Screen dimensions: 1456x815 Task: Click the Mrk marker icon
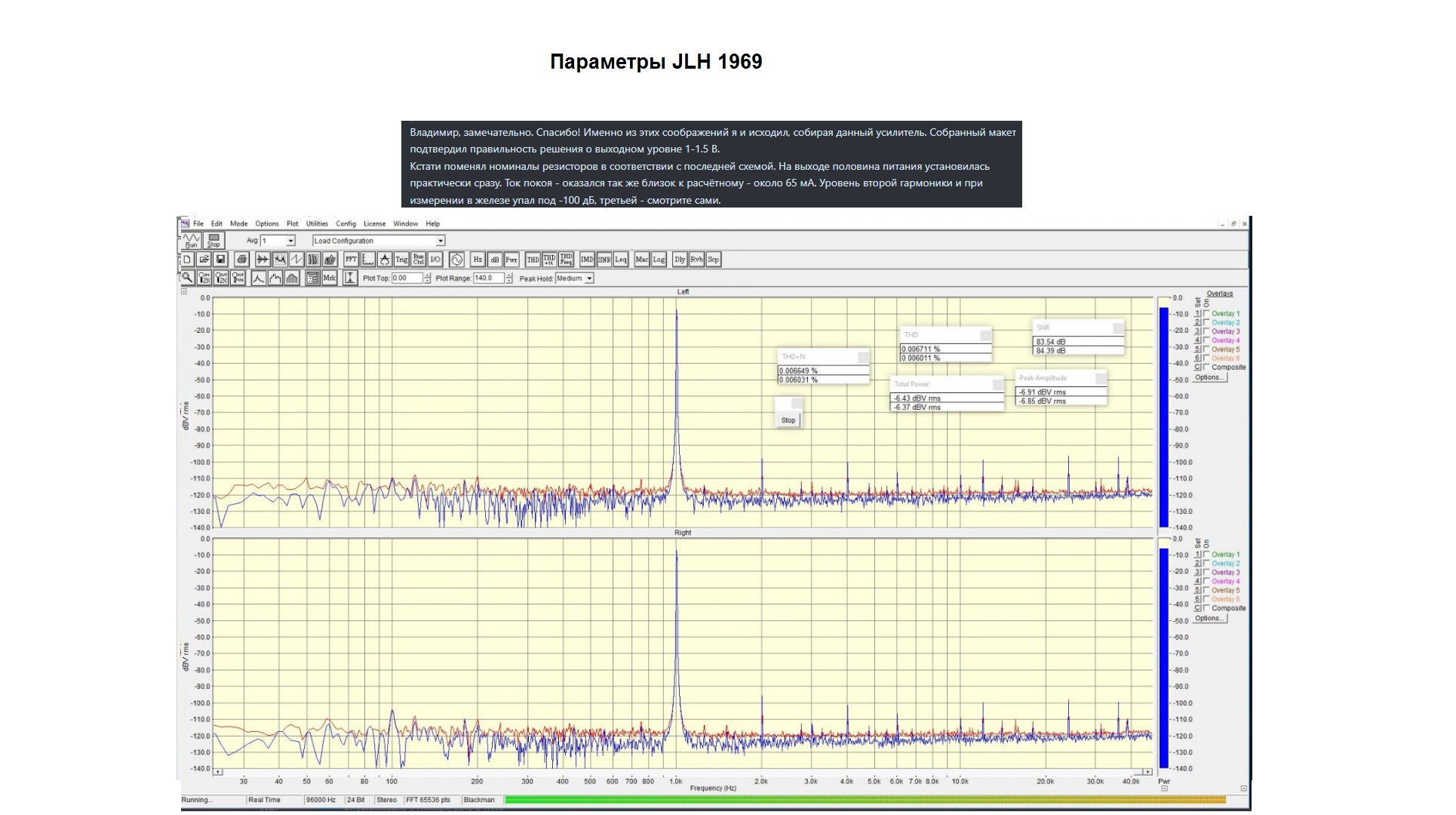[x=330, y=278]
